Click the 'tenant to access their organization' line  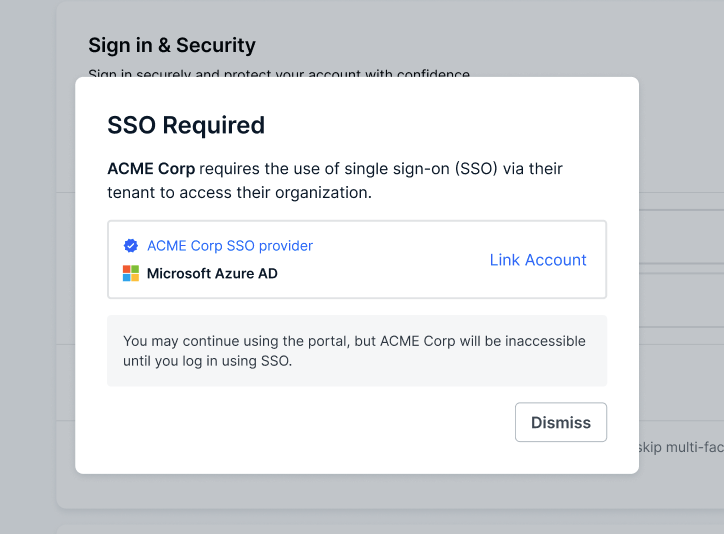(x=239, y=192)
